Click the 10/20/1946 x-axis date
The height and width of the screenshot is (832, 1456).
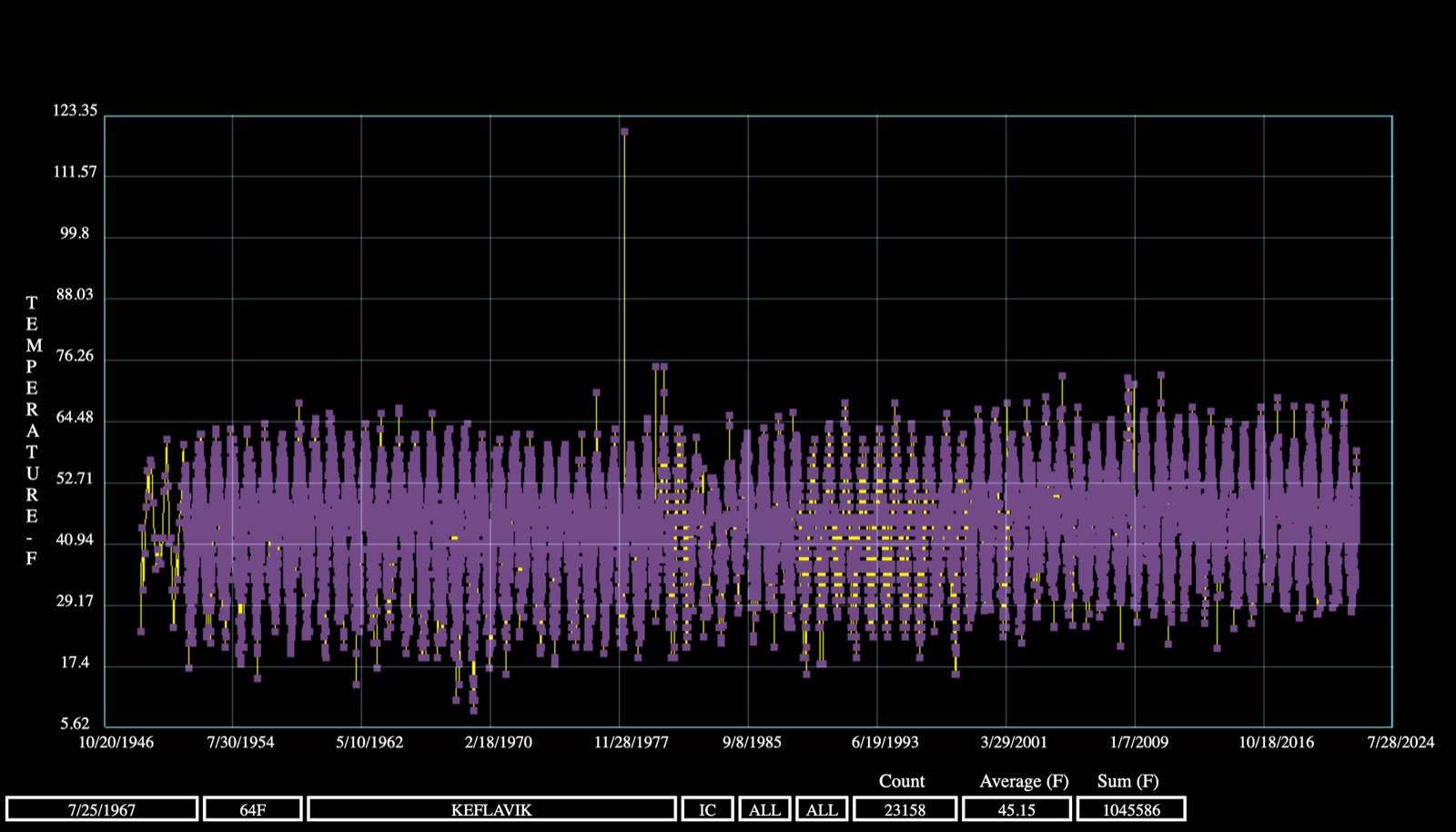(x=116, y=742)
